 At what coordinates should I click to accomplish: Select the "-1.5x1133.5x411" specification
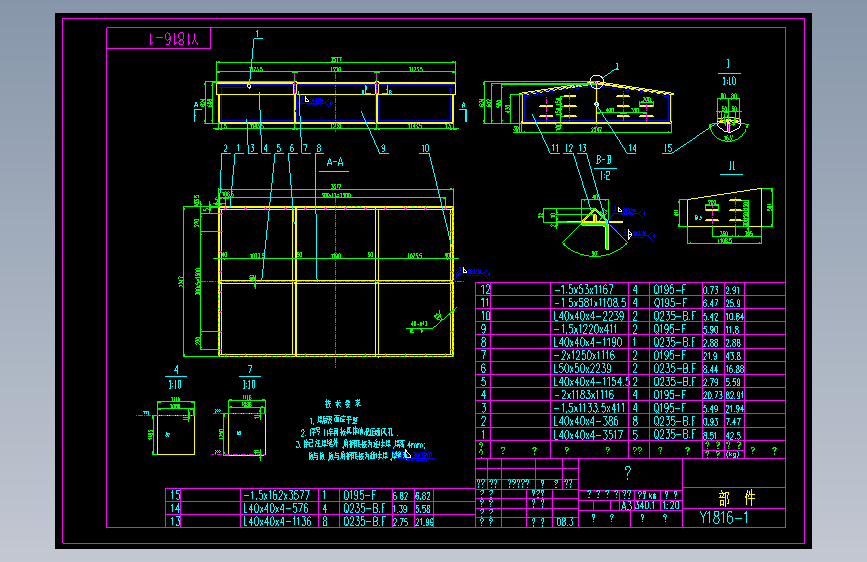click(x=589, y=408)
